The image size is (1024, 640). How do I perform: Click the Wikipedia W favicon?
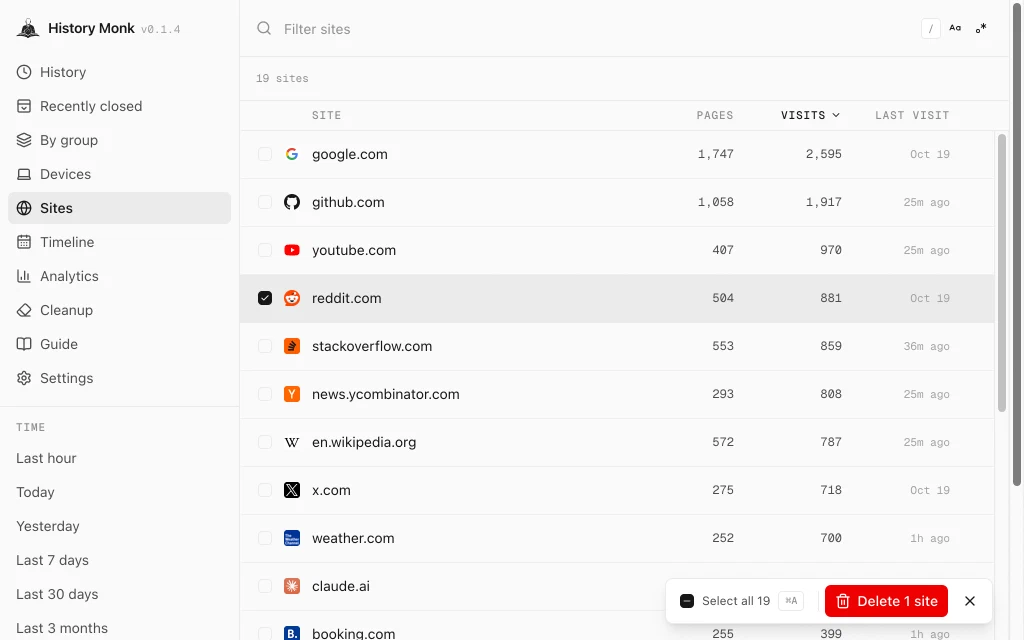click(x=292, y=442)
